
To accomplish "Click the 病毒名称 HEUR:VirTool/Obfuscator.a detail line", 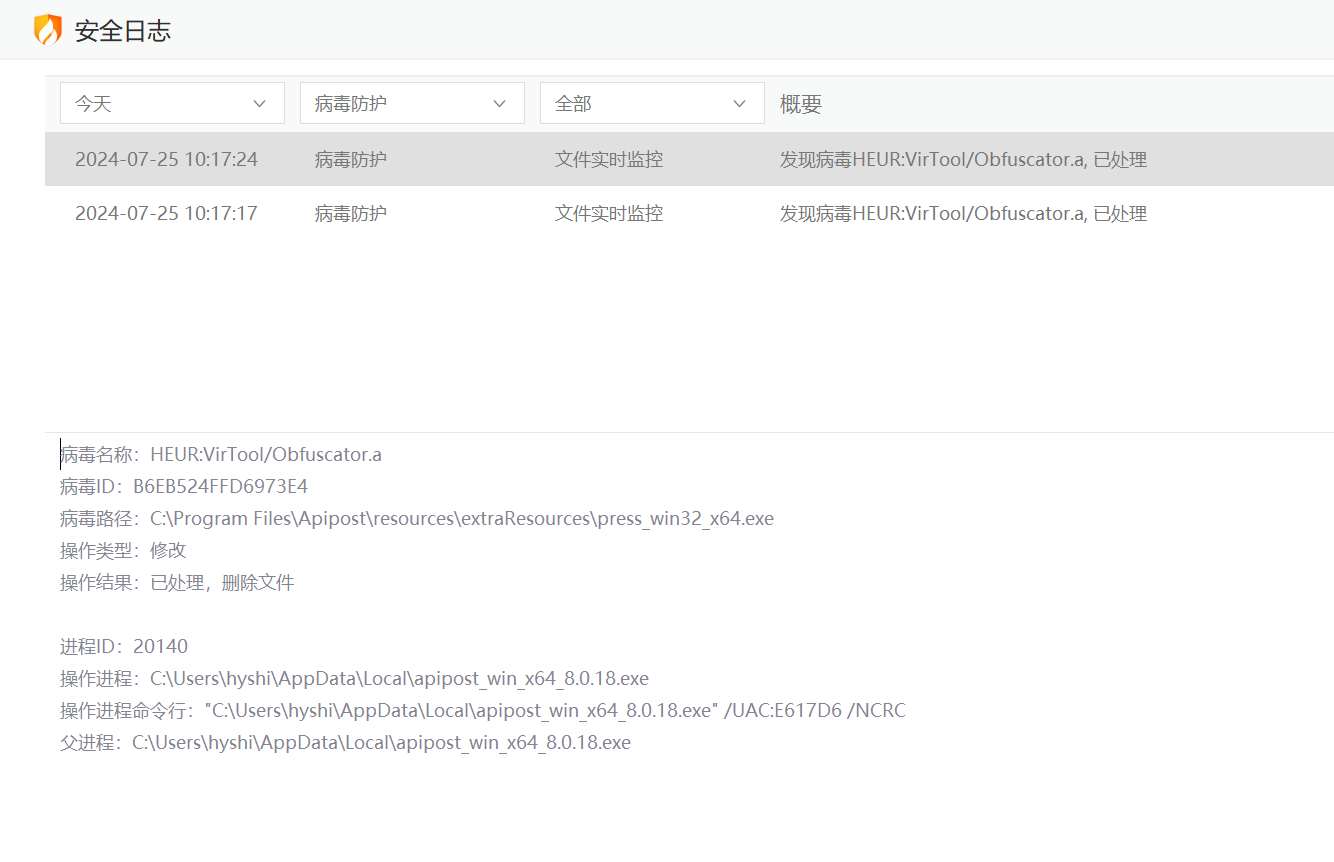I will (221, 455).
